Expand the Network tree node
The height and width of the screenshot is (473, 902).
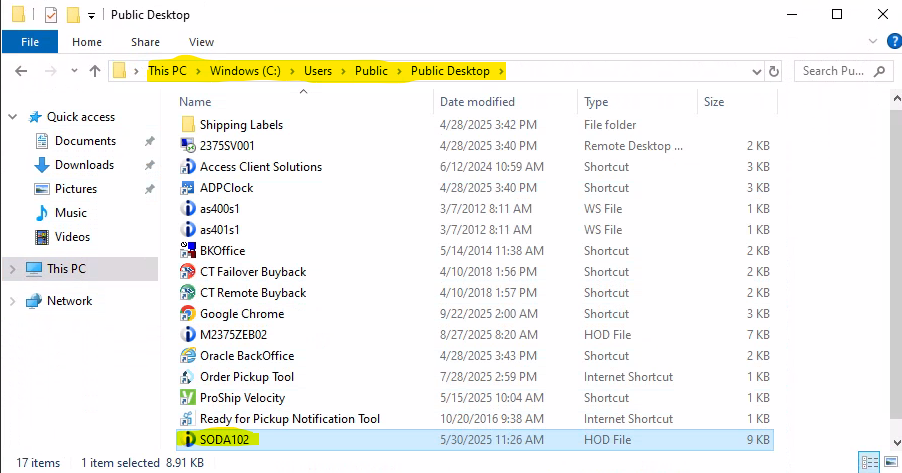pos(13,301)
